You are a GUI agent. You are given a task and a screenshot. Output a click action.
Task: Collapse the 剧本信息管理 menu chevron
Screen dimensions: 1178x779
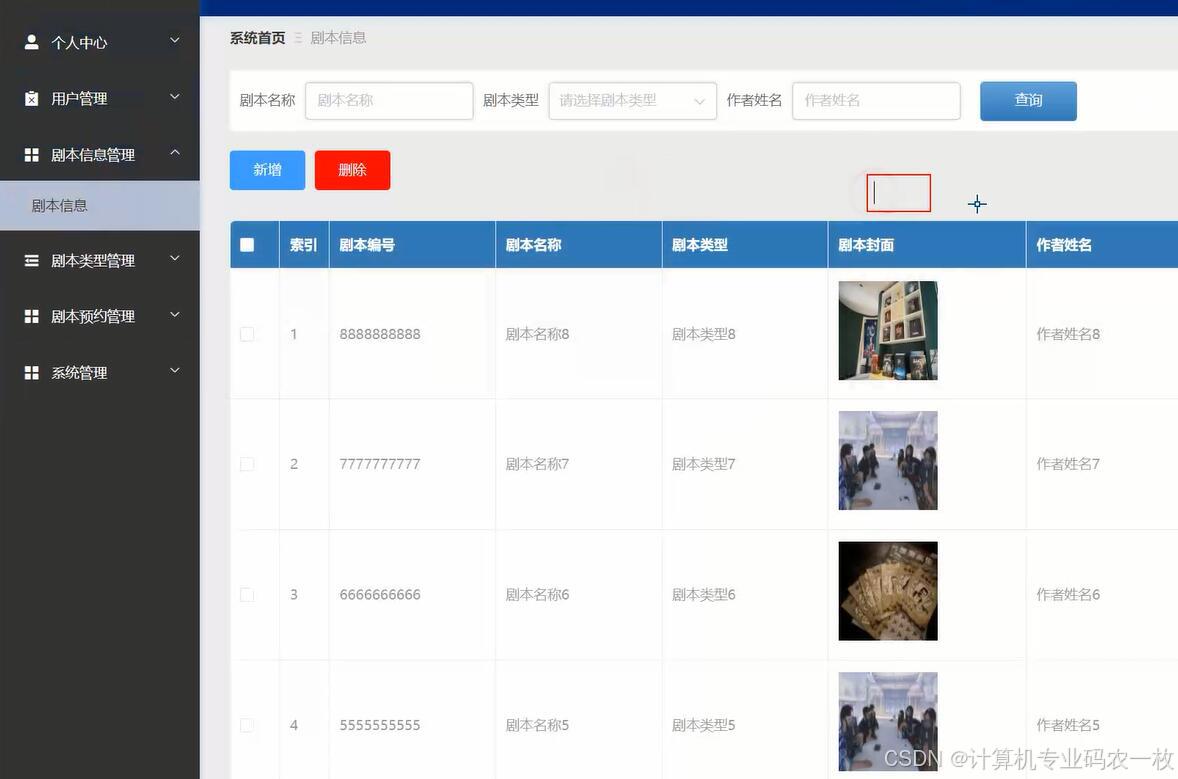[174, 154]
